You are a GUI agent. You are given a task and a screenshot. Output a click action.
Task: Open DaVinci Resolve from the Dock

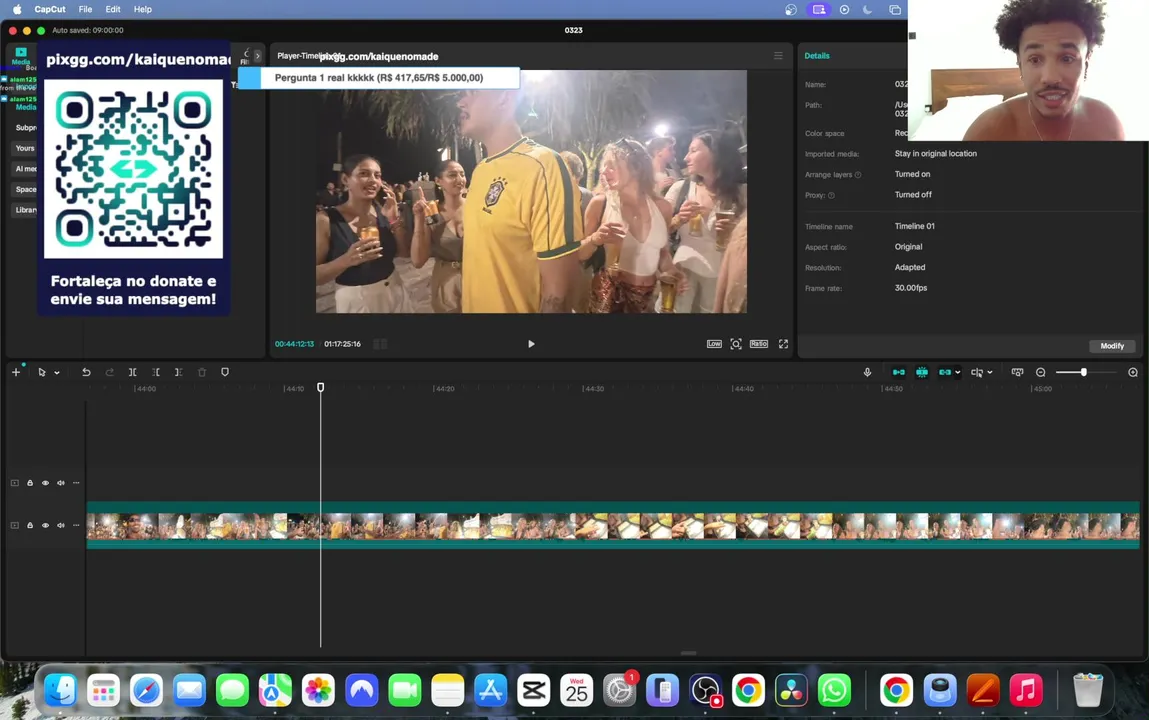pos(791,690)
